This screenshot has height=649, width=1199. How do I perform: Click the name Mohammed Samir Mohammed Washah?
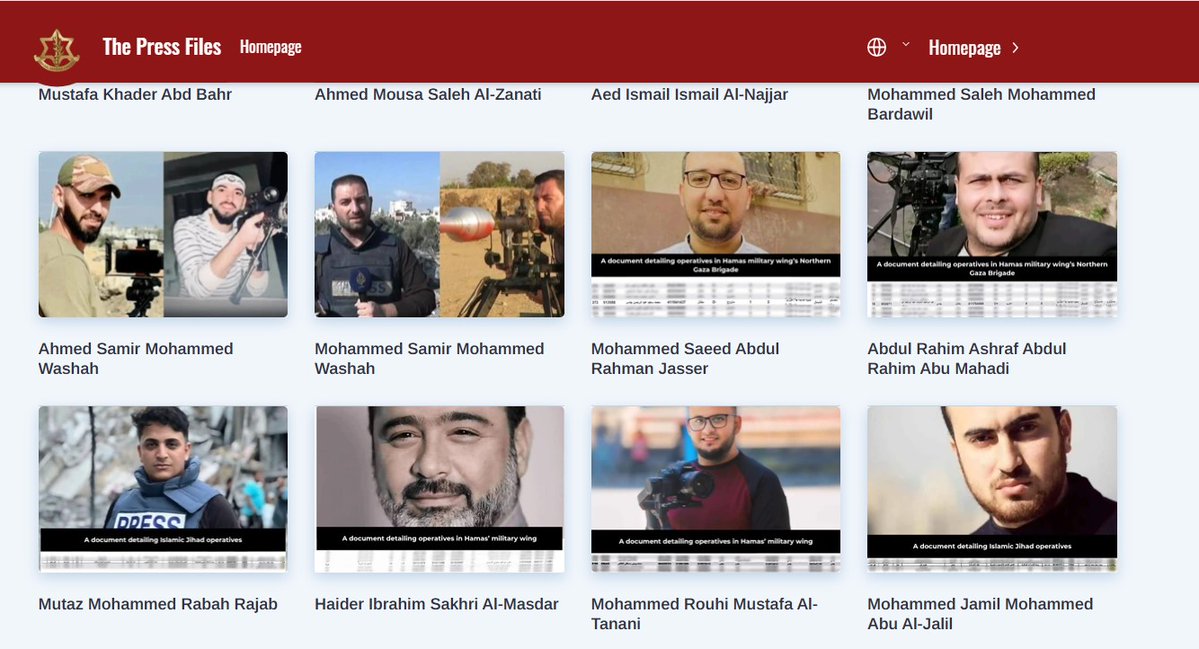pyautogui.click(x=430, y=359)
